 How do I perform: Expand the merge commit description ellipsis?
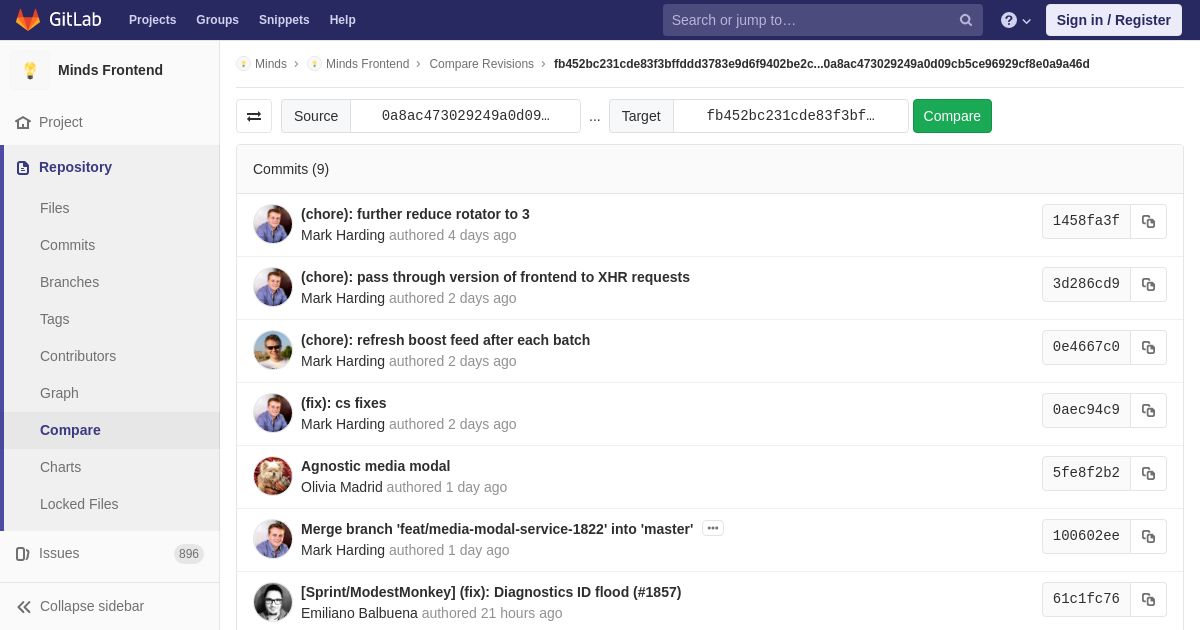click(713, 528)
